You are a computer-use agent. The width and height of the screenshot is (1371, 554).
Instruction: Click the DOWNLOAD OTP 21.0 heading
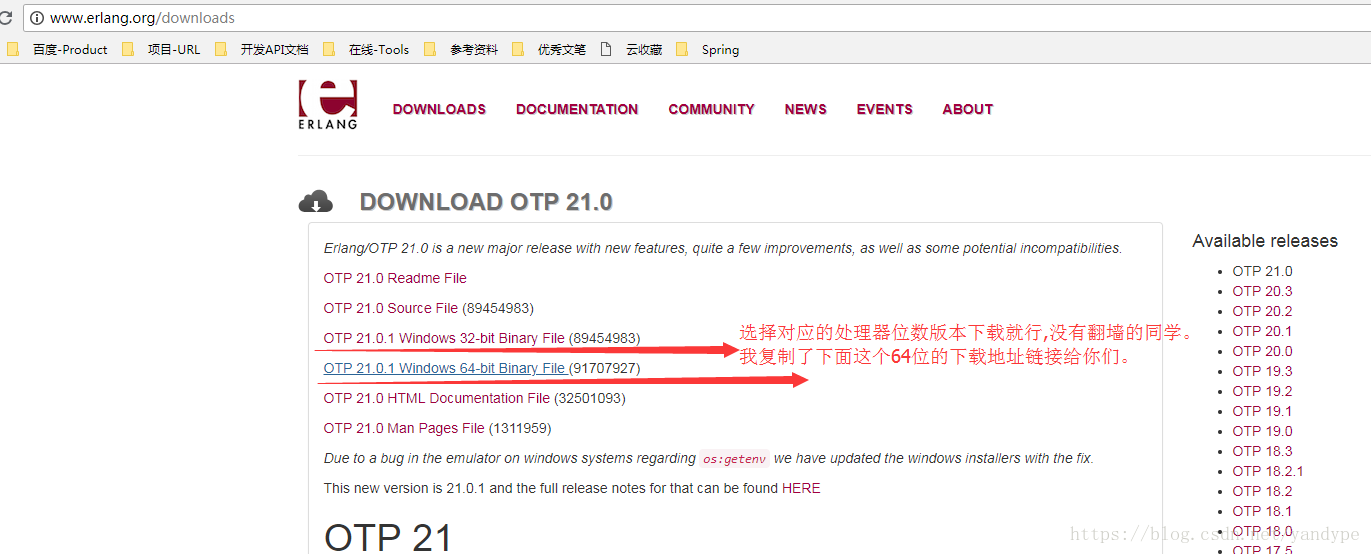tap(486, 202)
